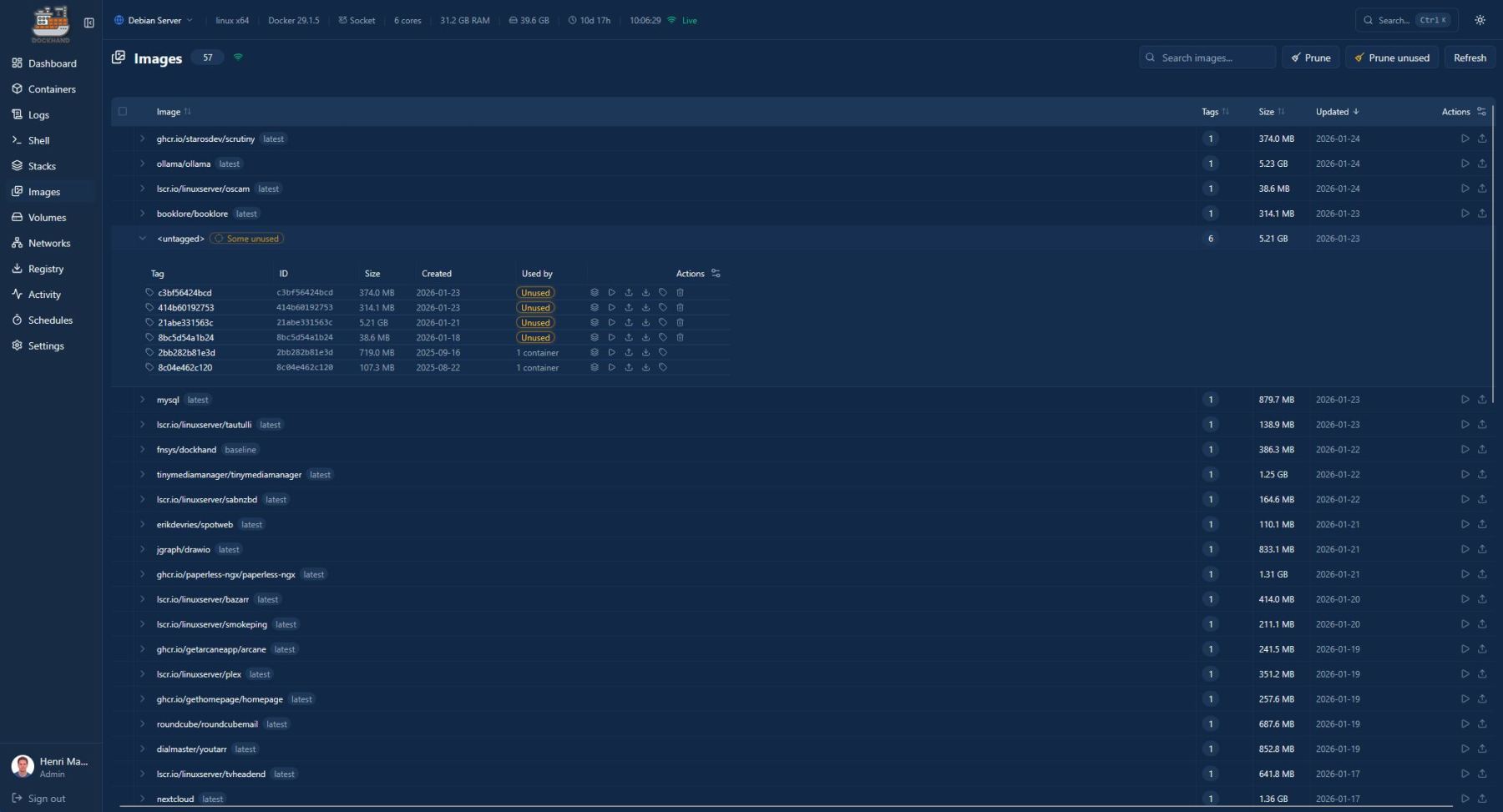This screenshot has height=812, width=1503.
Task: Click the layers icon for image 21abe331563c
Action: coord(595,323)
